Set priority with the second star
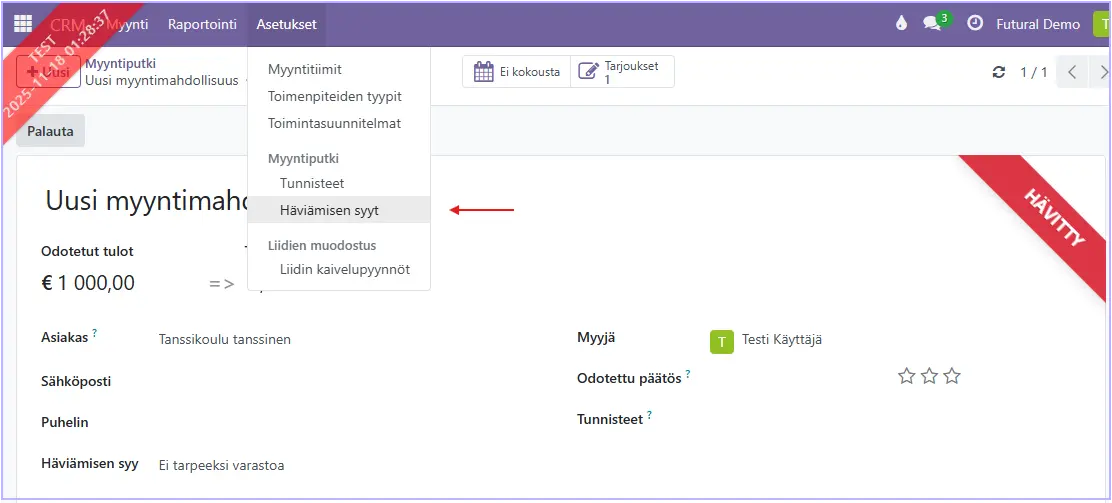The height and width of the screenshot is (503, 1112). coord(930,376)
